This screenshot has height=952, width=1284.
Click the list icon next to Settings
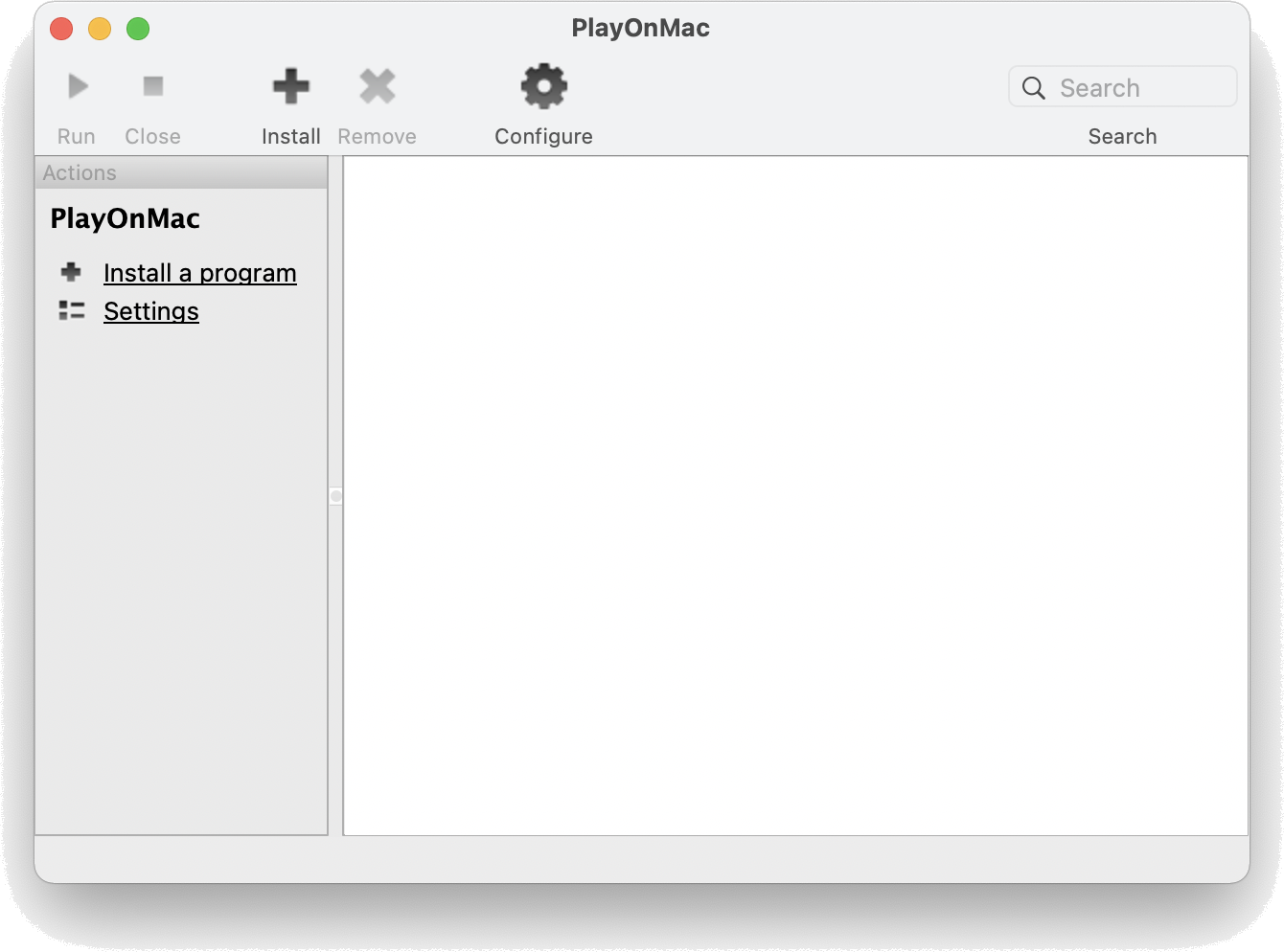(70, 310)
